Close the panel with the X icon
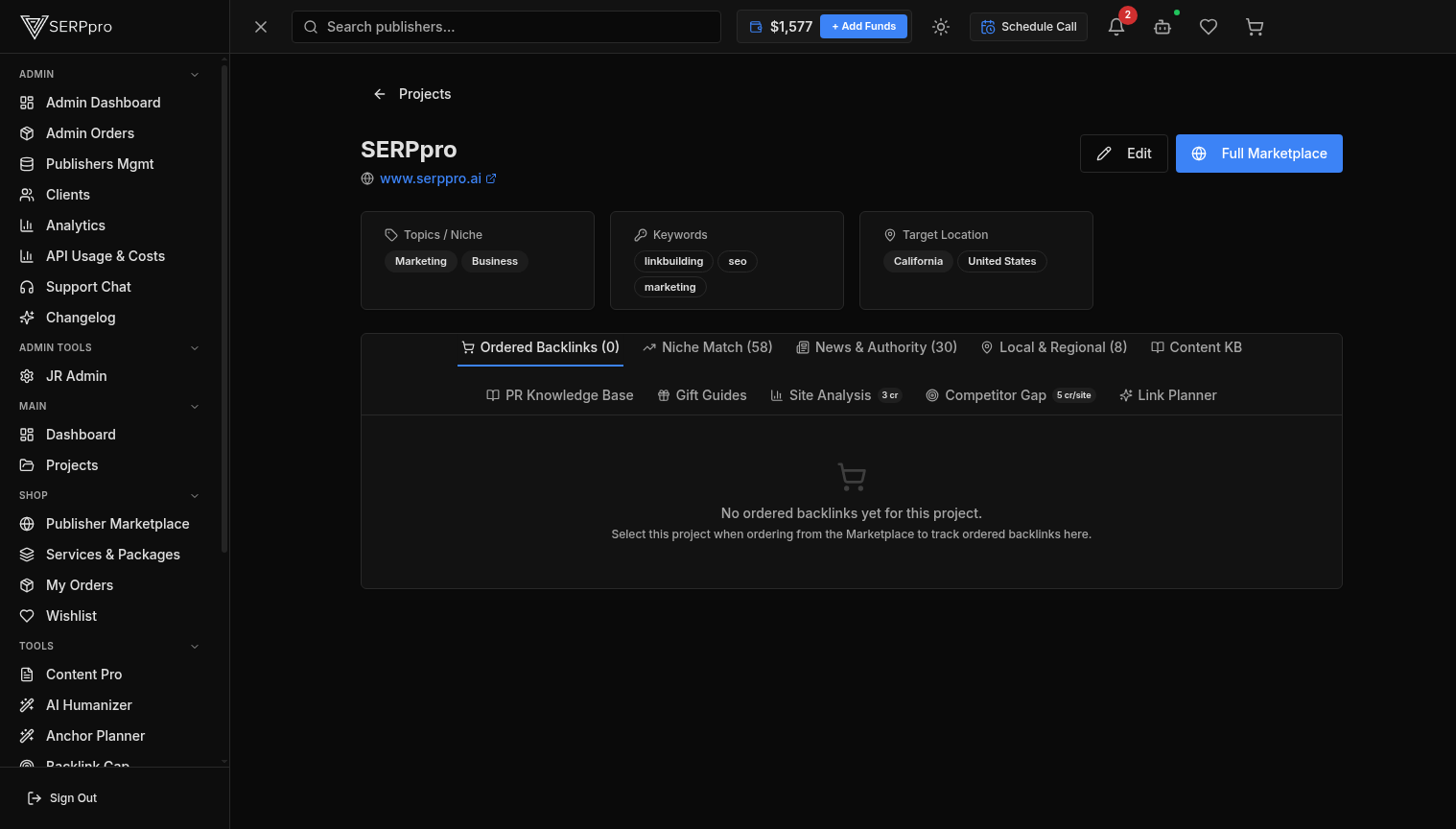 [261, 27]
